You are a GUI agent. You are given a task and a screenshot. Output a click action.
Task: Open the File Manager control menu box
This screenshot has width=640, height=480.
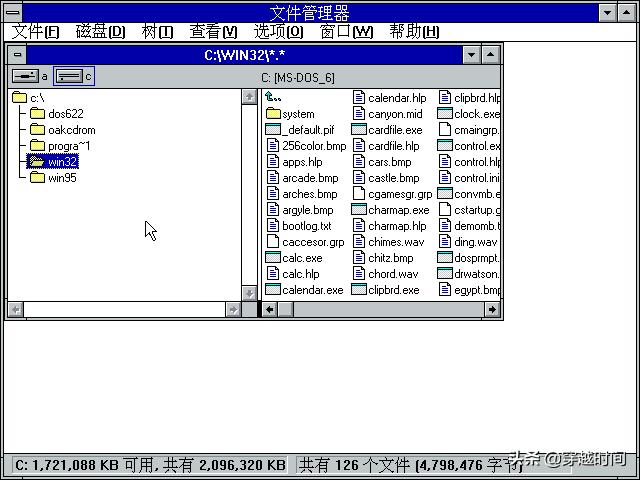(13, 12)
